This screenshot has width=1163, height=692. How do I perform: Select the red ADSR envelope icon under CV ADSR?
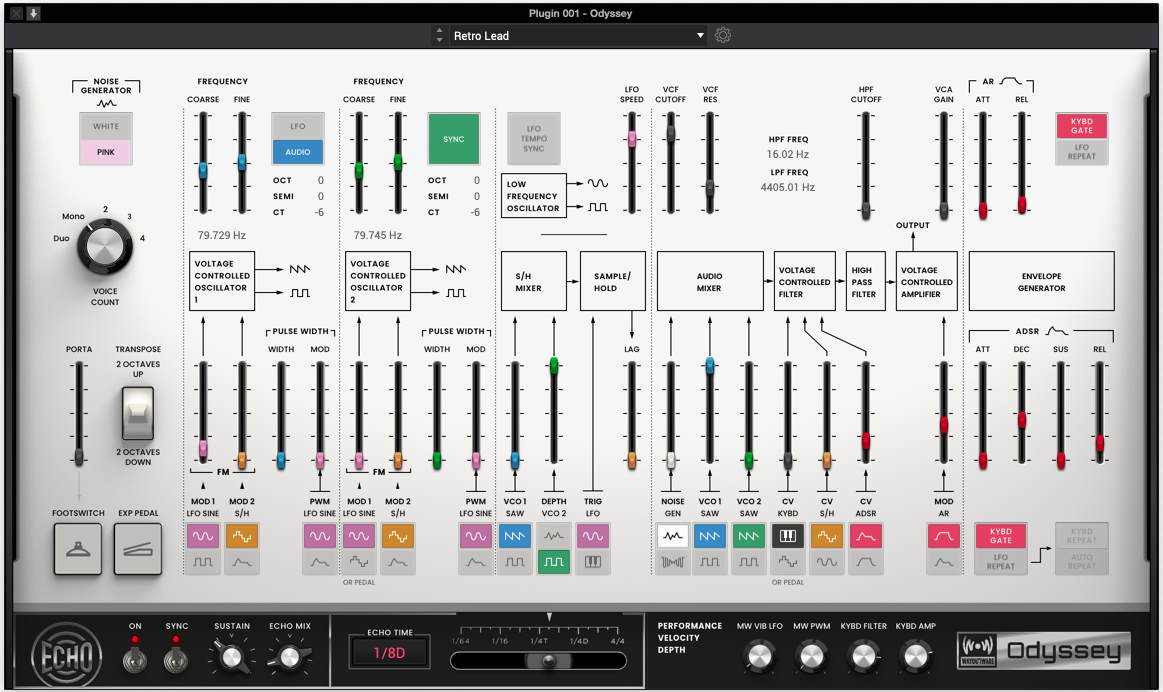[865, 536]
